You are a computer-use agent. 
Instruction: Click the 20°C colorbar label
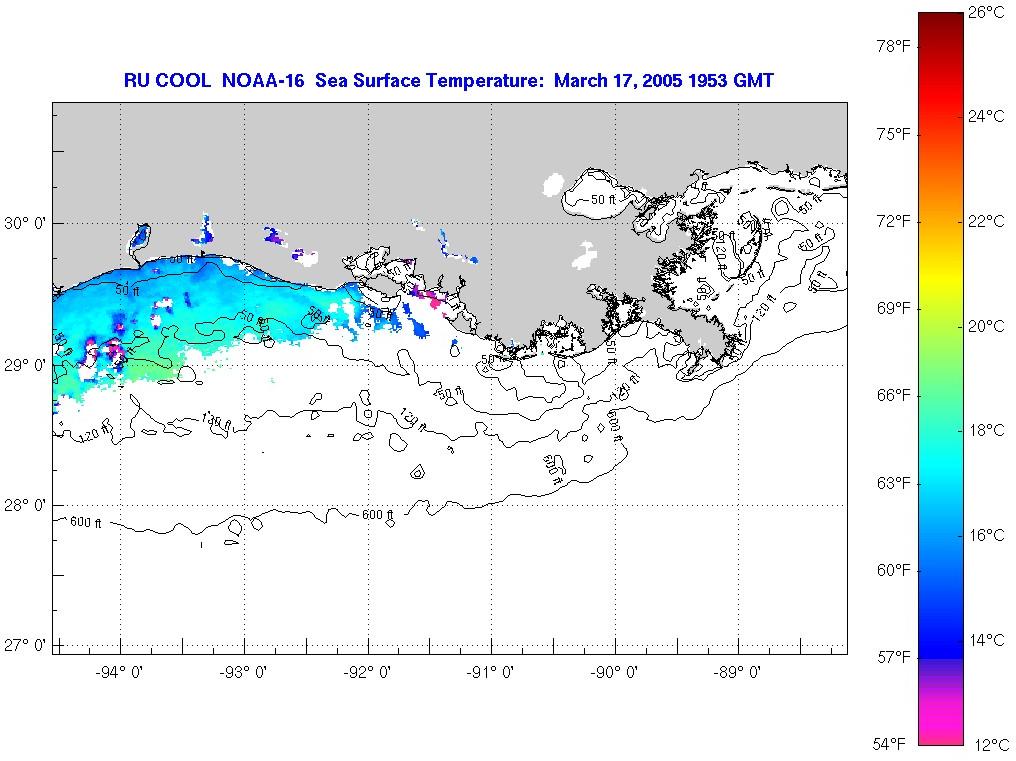point(986,325)
